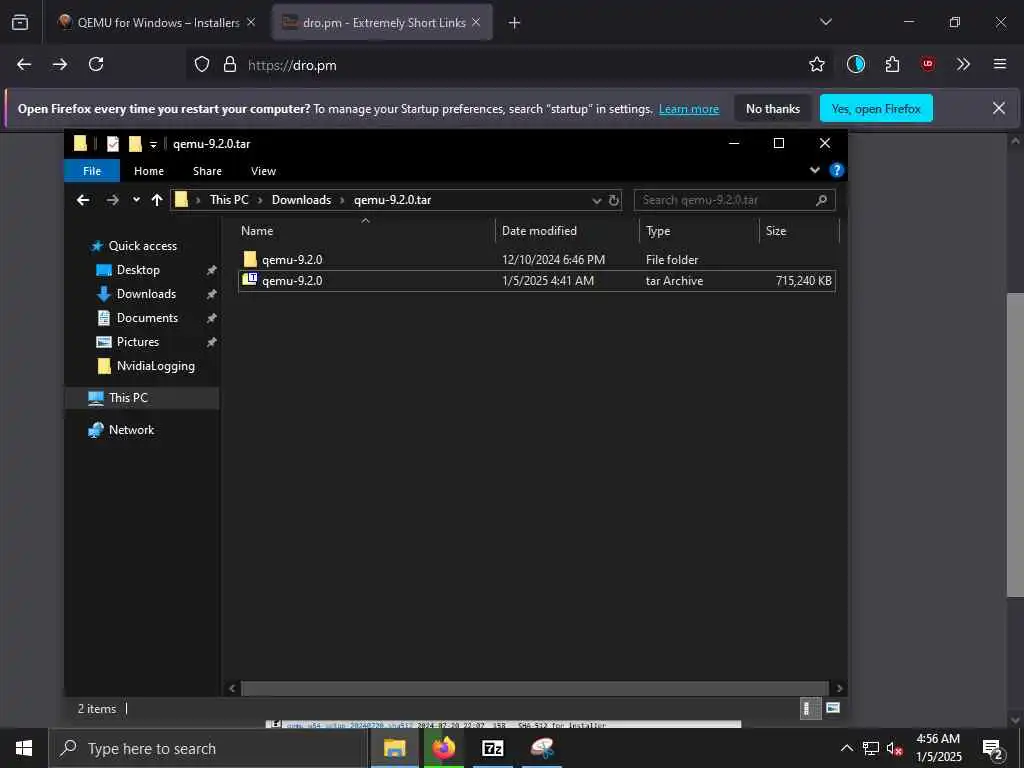1024x768 pixels.
Task: Sort by Name column header
Action: [366, 231]
